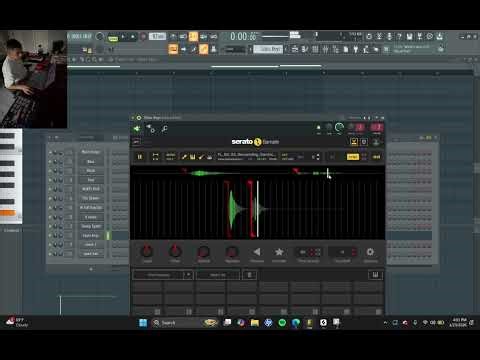Open the playlist view icon in FL toolbar
The image size is (480, 360).
point(295,49)
